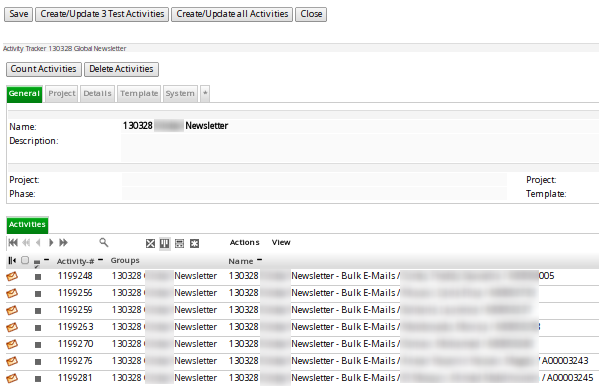Screen dimensions: 599x386
Task: Click the table rows layout icon
Action: pyautogui.click(x=180, y=243)
